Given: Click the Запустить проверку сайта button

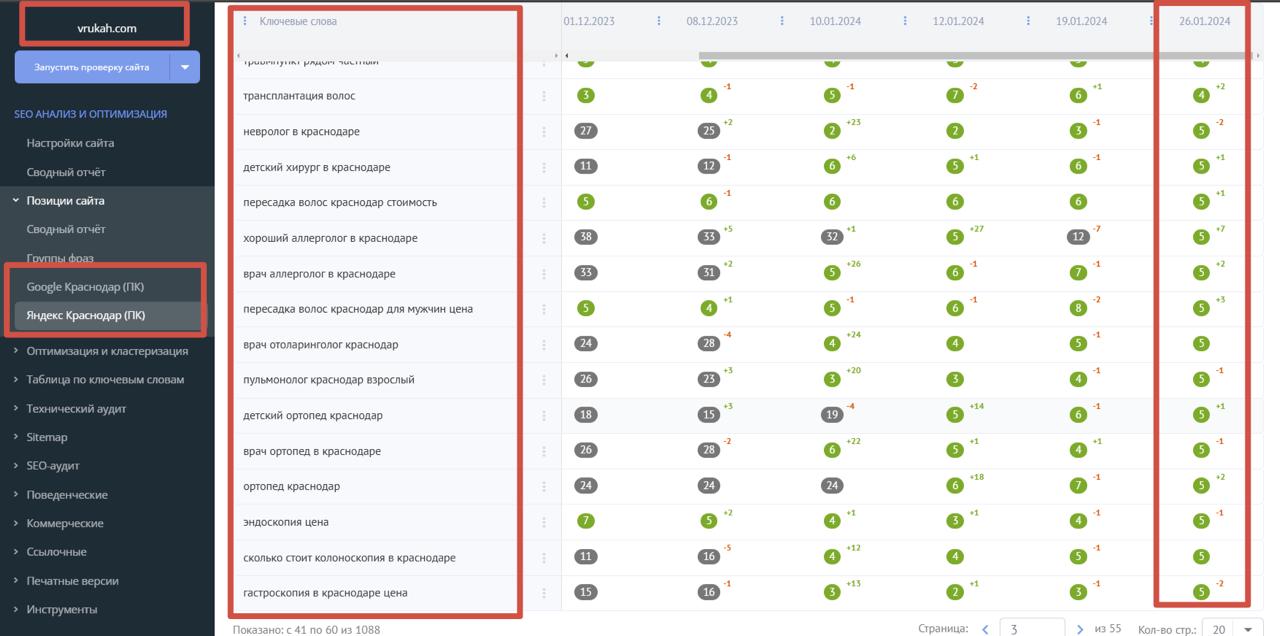Looking at the screenshot, I should point(92,67).
